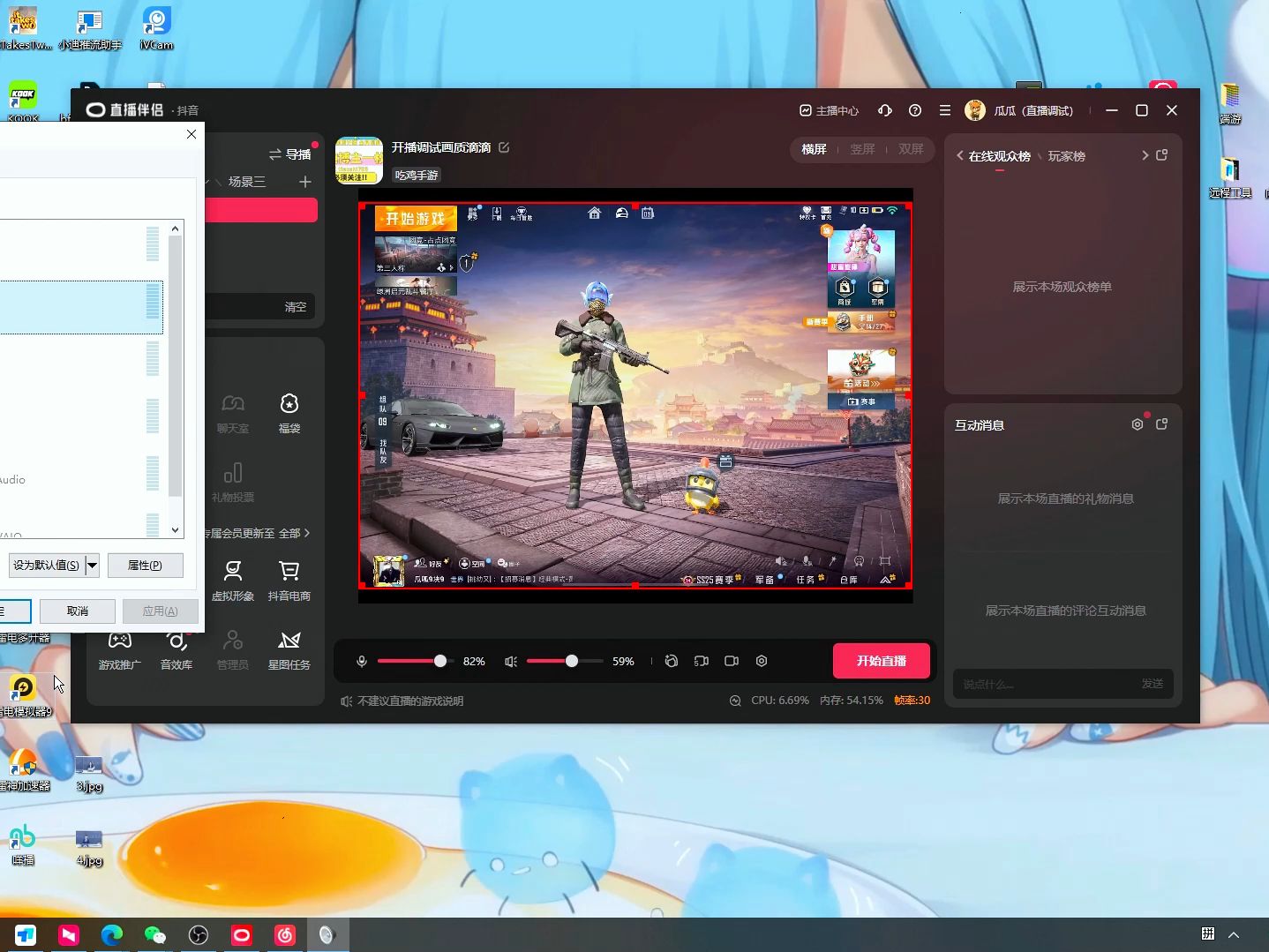Image resolution: width=1269 pixels, height=952 pixels.
Task: Pop out the 互动消息 panel
Action: [1162, 424]
